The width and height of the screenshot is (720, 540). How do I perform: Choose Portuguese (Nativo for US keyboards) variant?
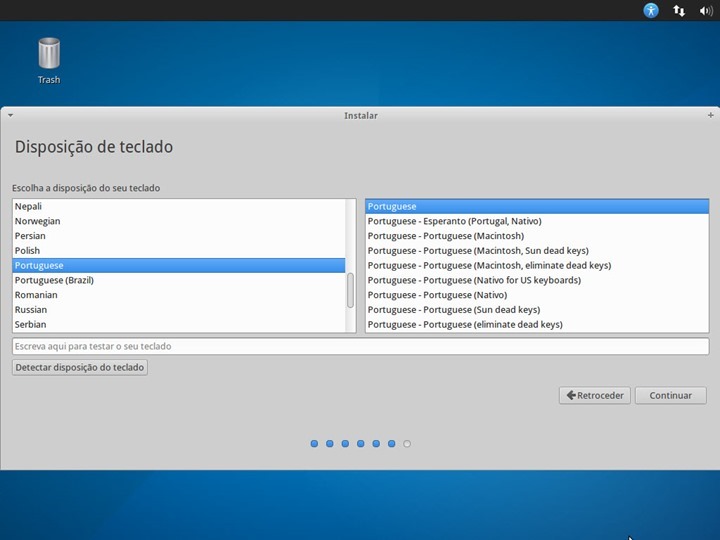click(537, 280)
